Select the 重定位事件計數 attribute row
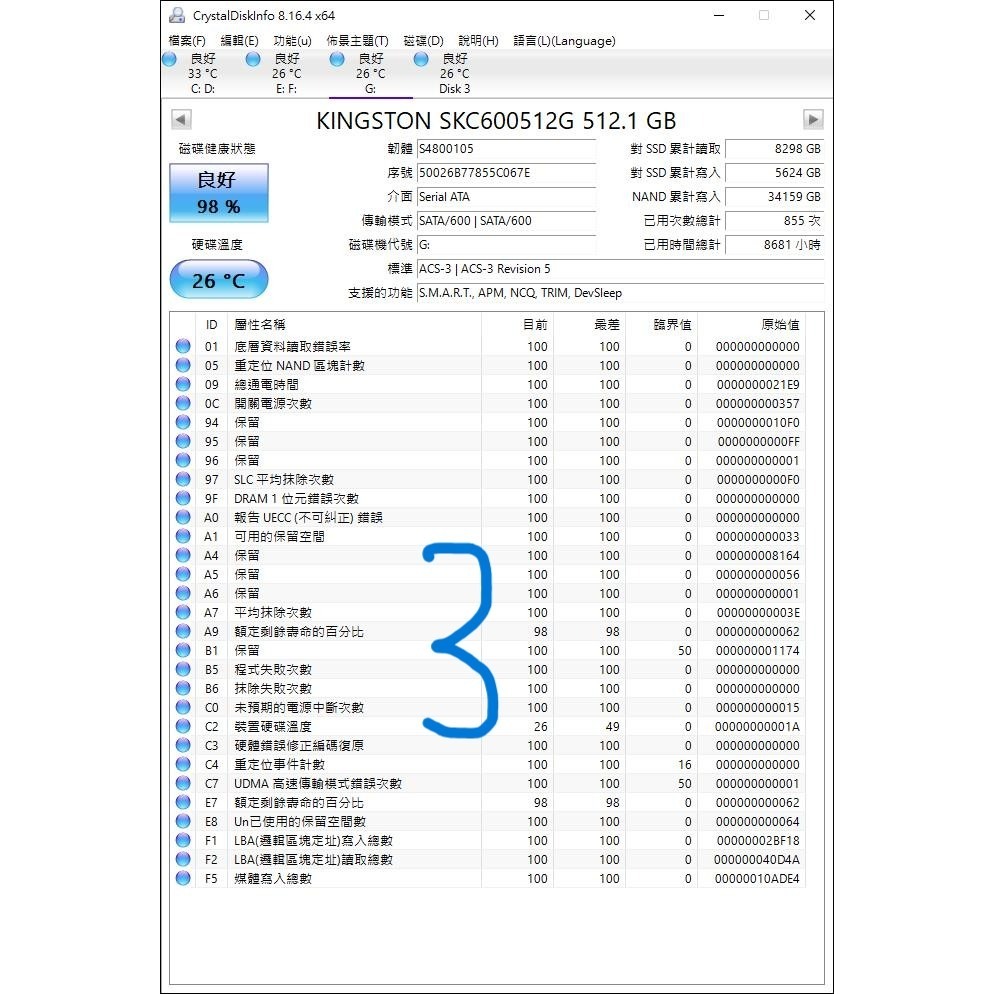994x994 pixels. click(x=488, y=765)
